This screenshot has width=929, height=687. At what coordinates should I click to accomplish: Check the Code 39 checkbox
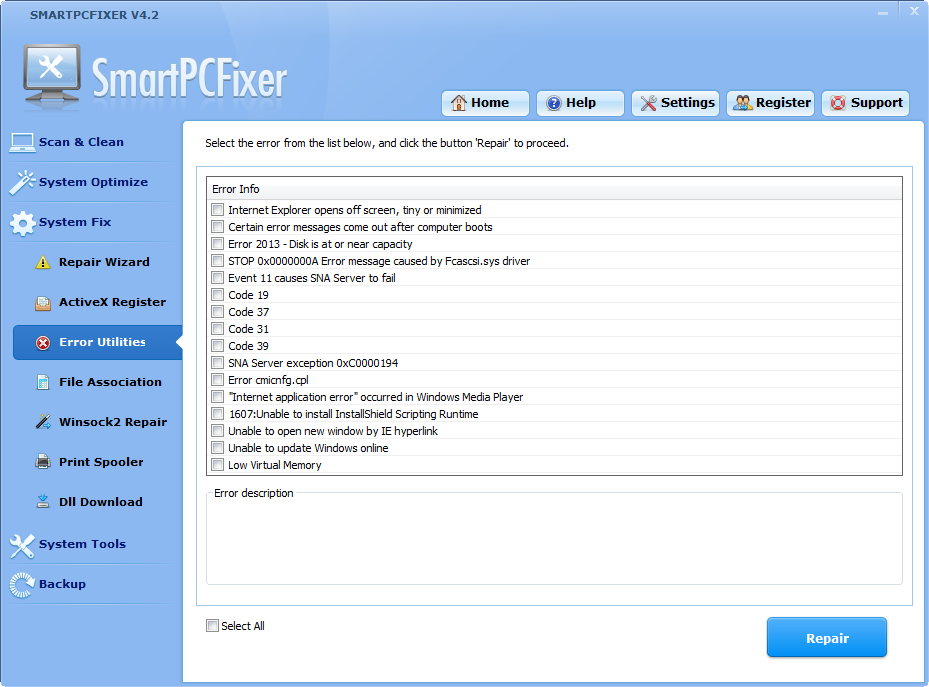217,346
